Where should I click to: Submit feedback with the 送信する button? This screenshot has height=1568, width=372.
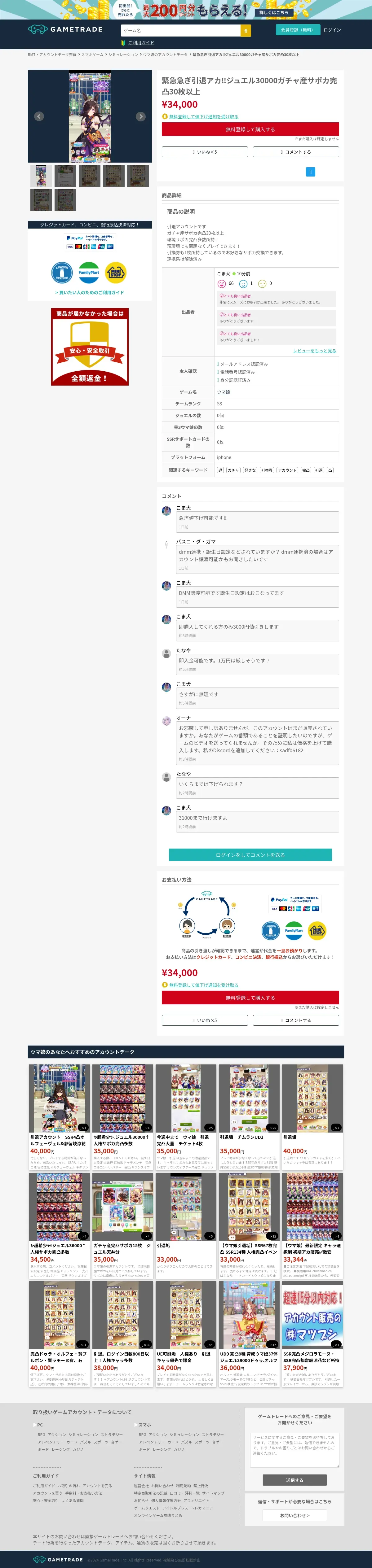point(295,1480)
